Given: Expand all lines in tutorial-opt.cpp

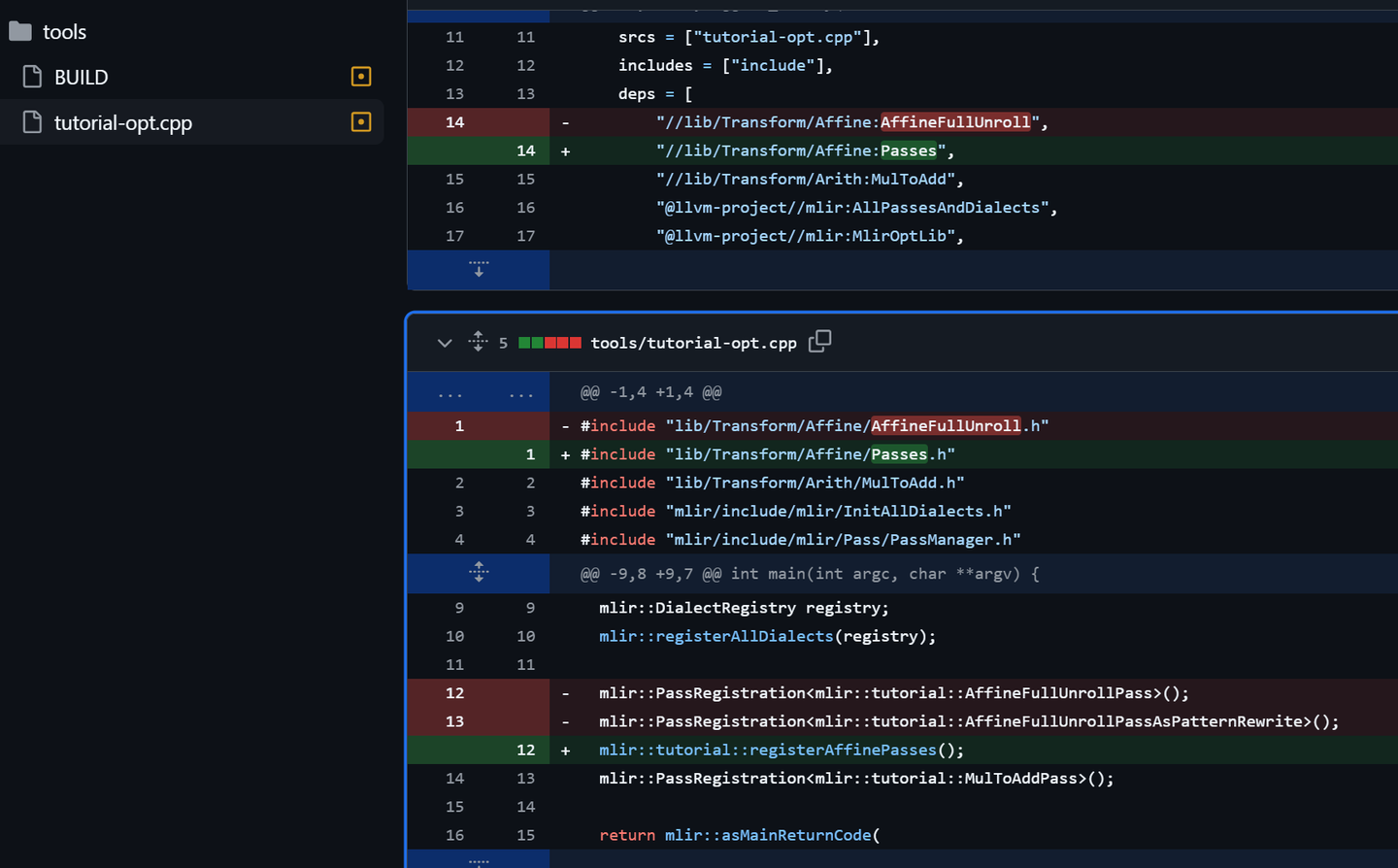Looking at the screenshot, I should click(x=478, y=341).
